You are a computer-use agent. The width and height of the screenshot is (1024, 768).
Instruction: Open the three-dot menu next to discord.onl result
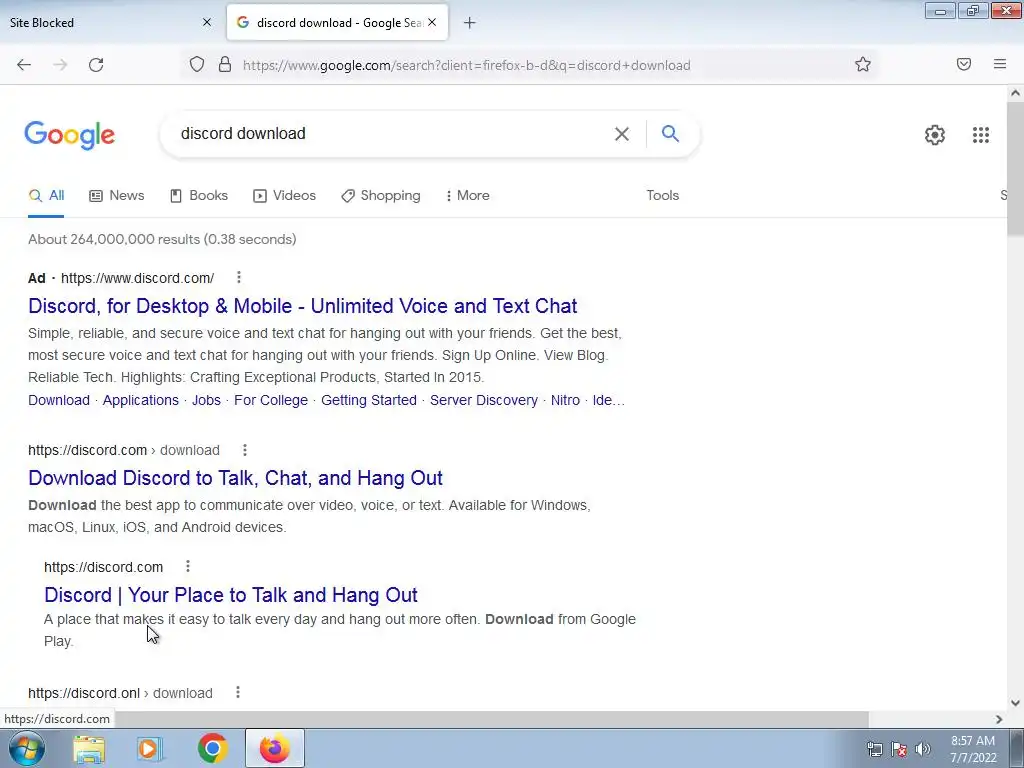(x=238, y=692)
